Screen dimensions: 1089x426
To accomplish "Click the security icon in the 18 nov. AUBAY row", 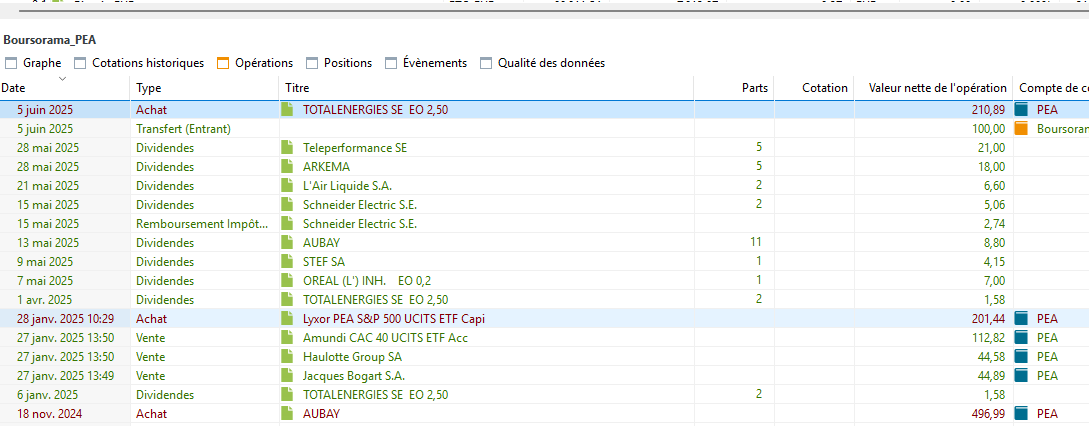I will coord(288,413).
